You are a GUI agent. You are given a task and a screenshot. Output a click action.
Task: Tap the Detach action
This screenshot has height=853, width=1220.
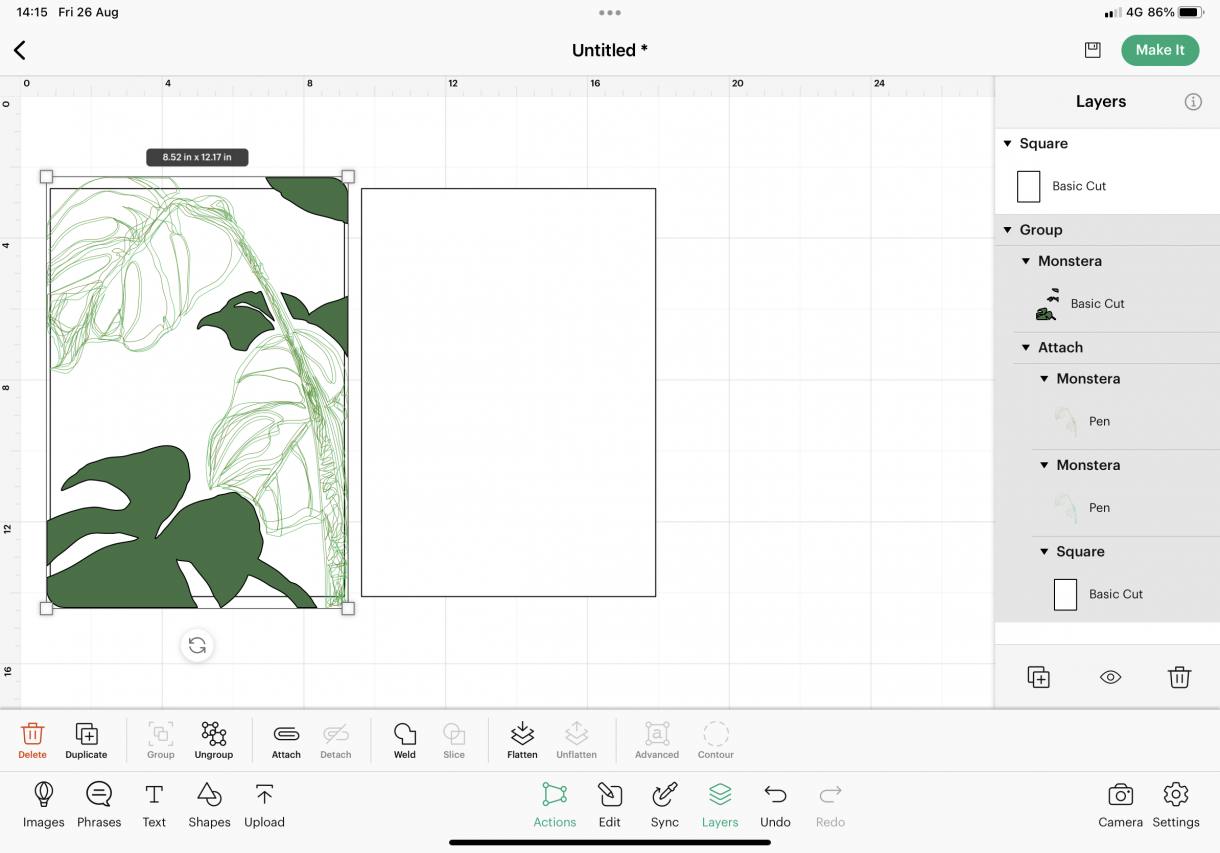336,741
